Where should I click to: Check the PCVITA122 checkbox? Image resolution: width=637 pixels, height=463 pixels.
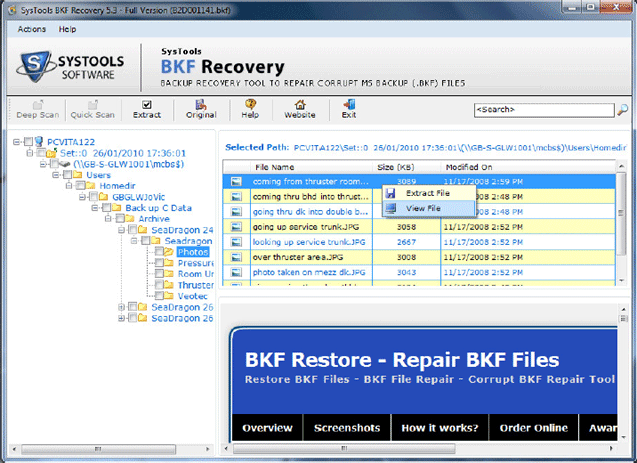coord(28,142)
